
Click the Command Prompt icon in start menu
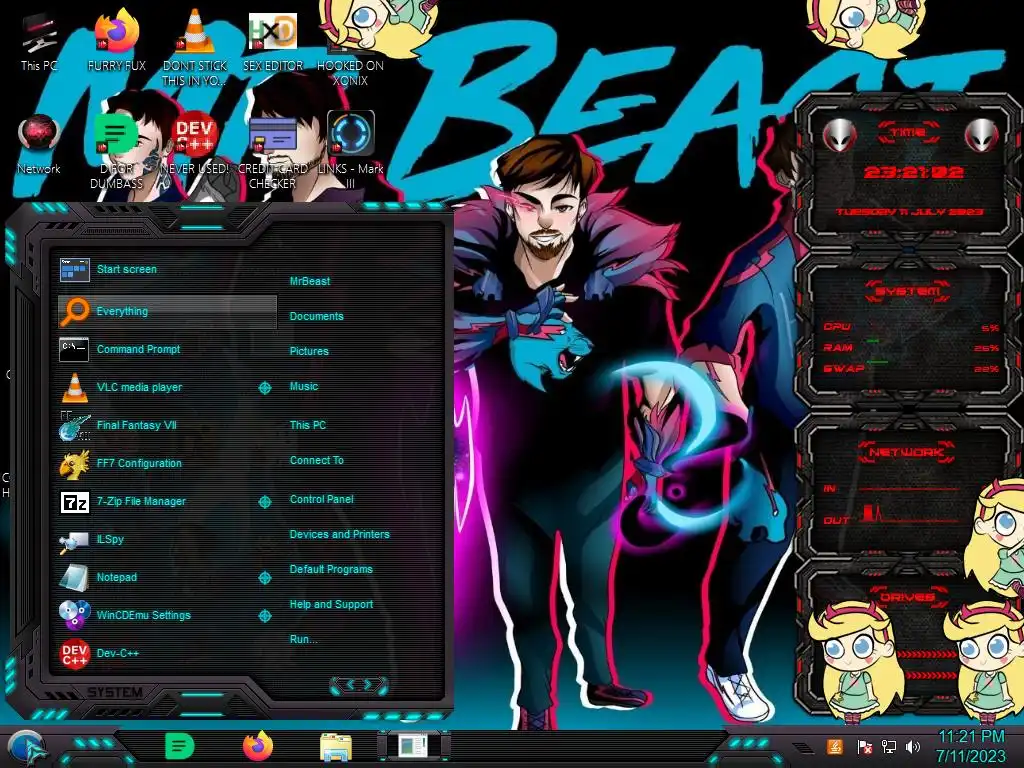click(74, 349)
